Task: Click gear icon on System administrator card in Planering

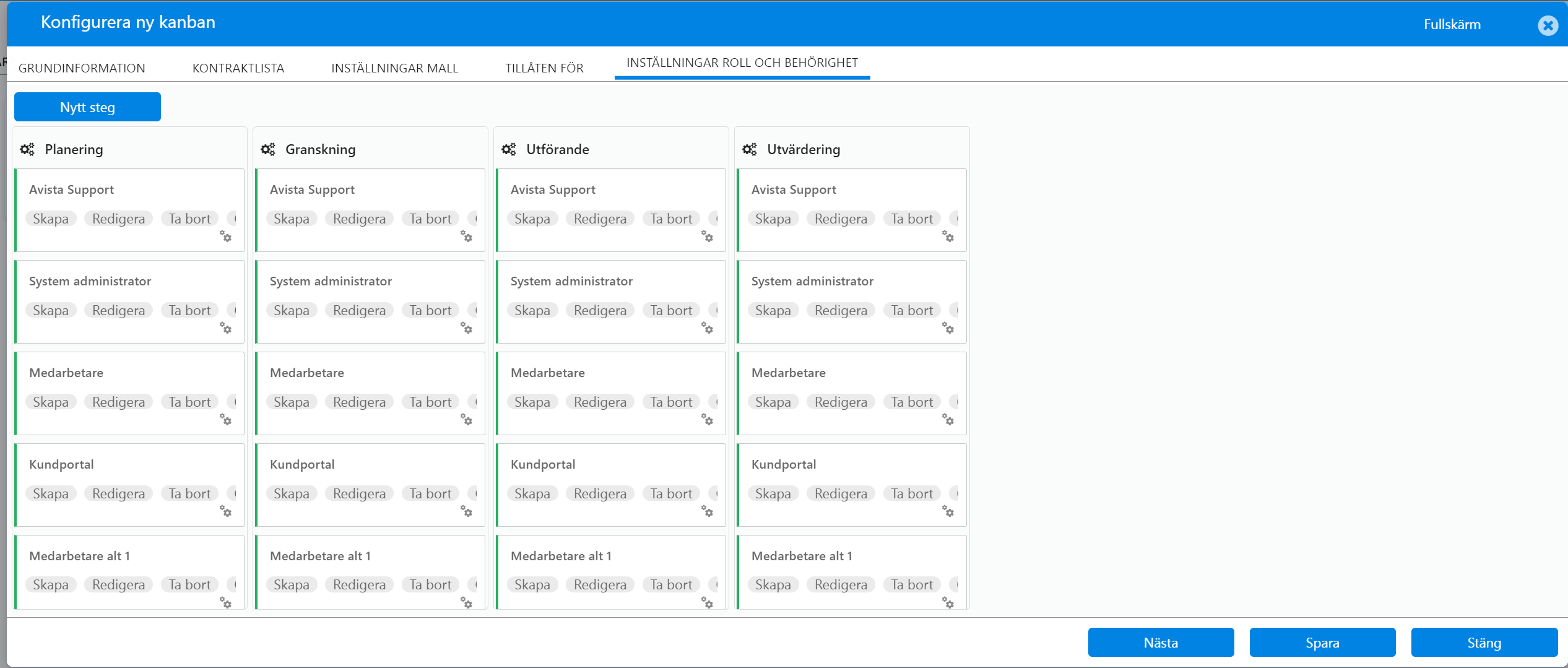Action: coord(226,328)
